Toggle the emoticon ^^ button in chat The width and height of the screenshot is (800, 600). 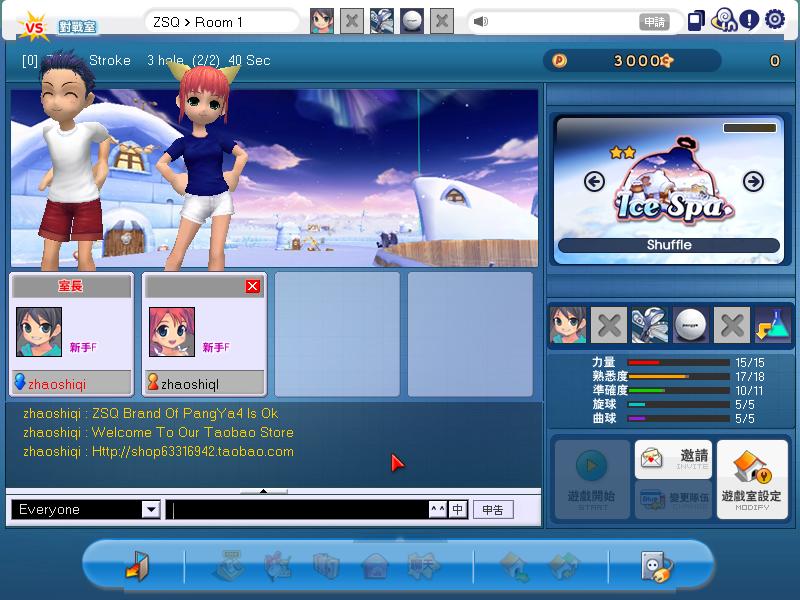pos(437,510)
